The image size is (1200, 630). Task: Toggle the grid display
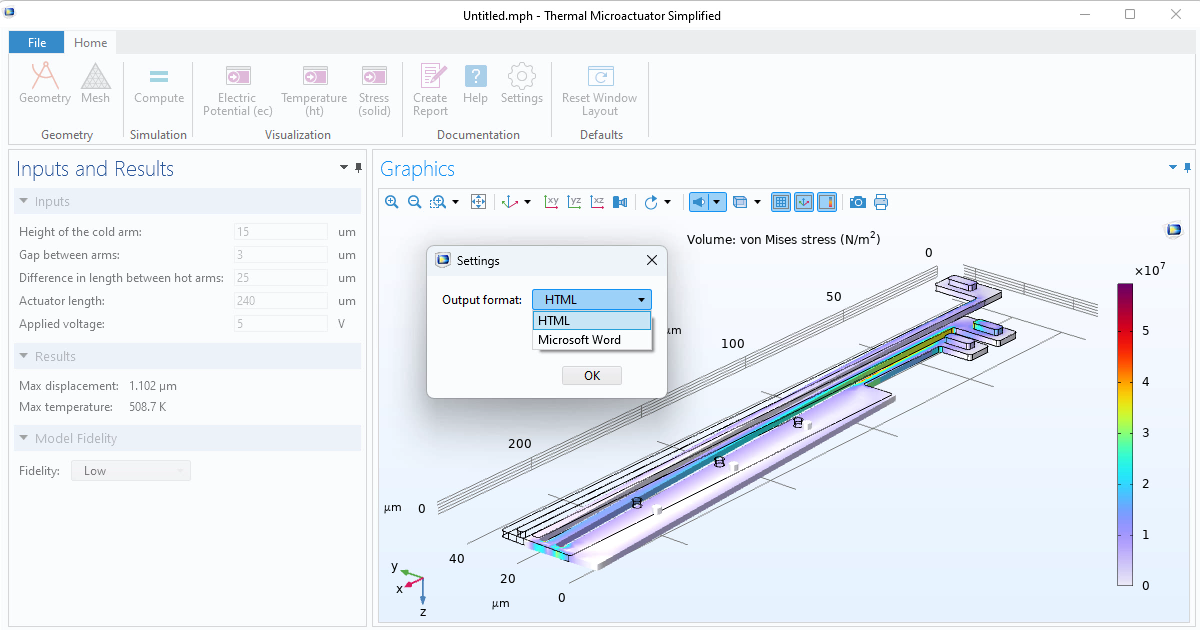(781, 202)
